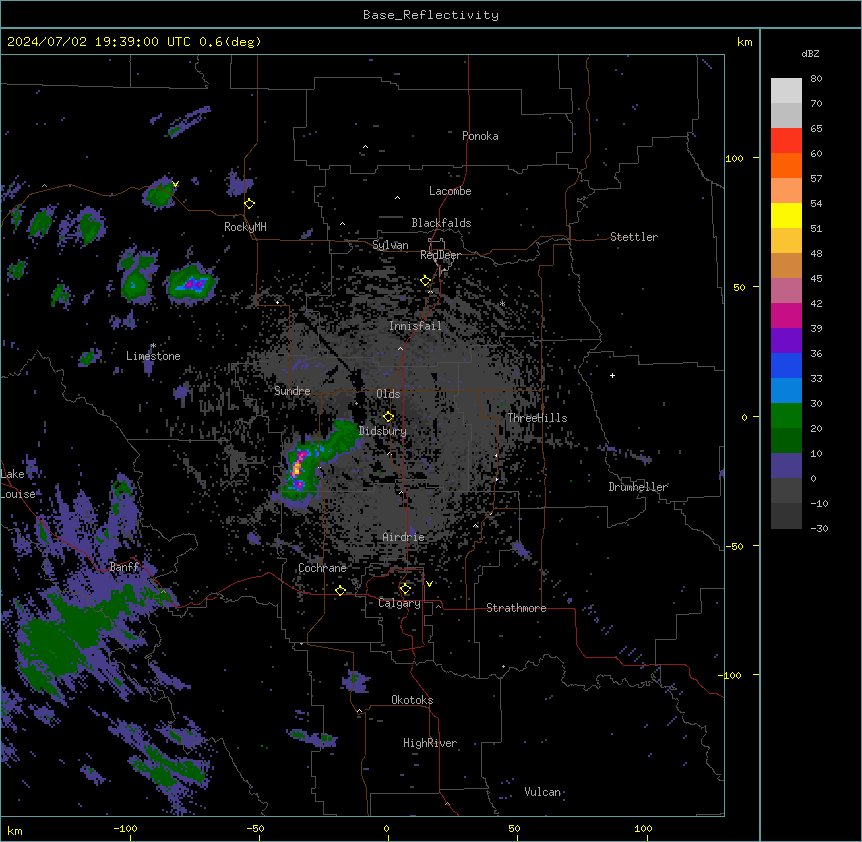
Task: Click the Innisfail city label
Action: 415,326
